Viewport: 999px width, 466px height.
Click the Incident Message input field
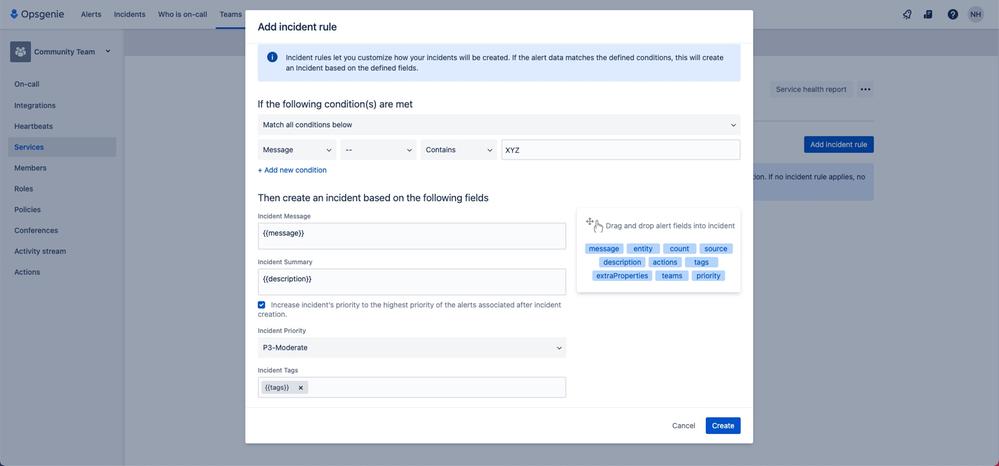pos(412,236)
